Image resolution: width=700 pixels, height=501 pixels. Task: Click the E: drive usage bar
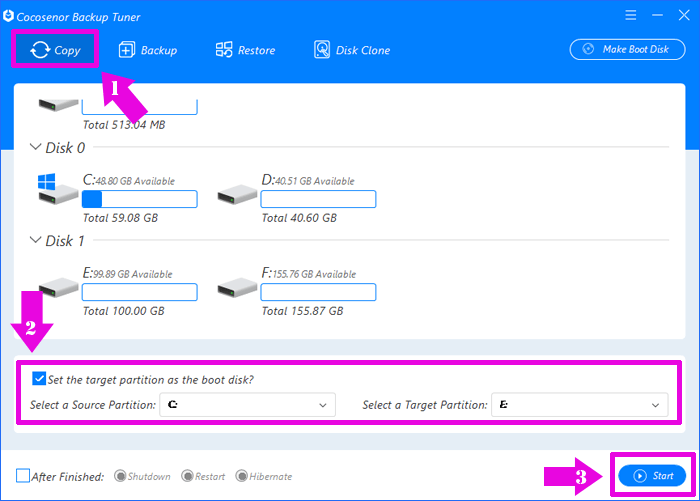(x=140, y=292)
